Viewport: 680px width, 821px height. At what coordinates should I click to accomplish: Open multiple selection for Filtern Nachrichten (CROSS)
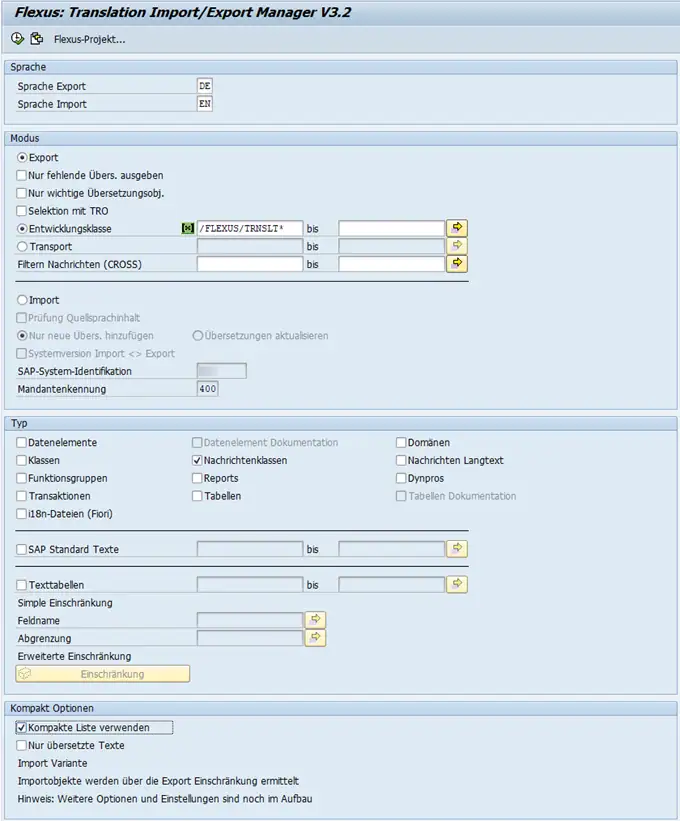457,264
